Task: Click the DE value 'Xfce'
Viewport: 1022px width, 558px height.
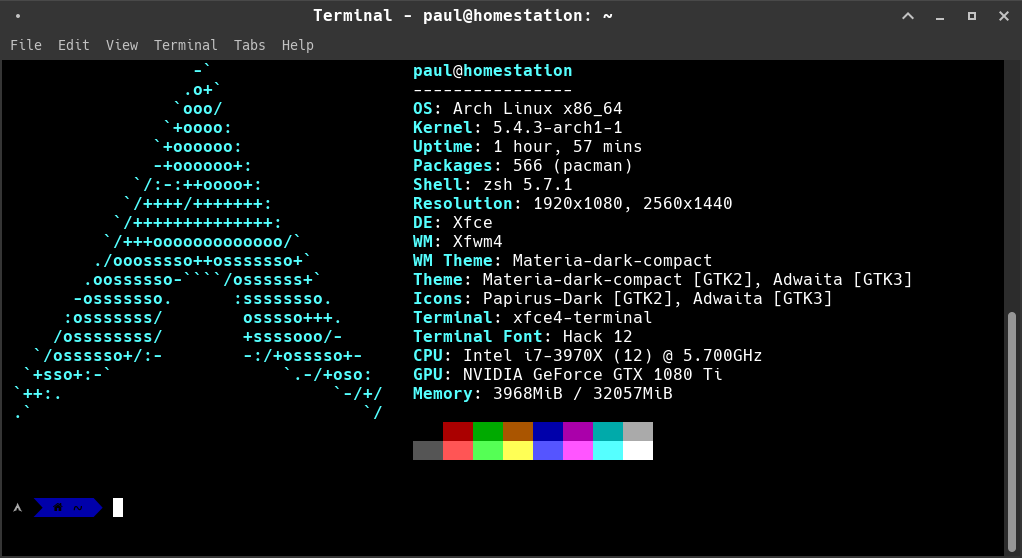Action: 473,222
